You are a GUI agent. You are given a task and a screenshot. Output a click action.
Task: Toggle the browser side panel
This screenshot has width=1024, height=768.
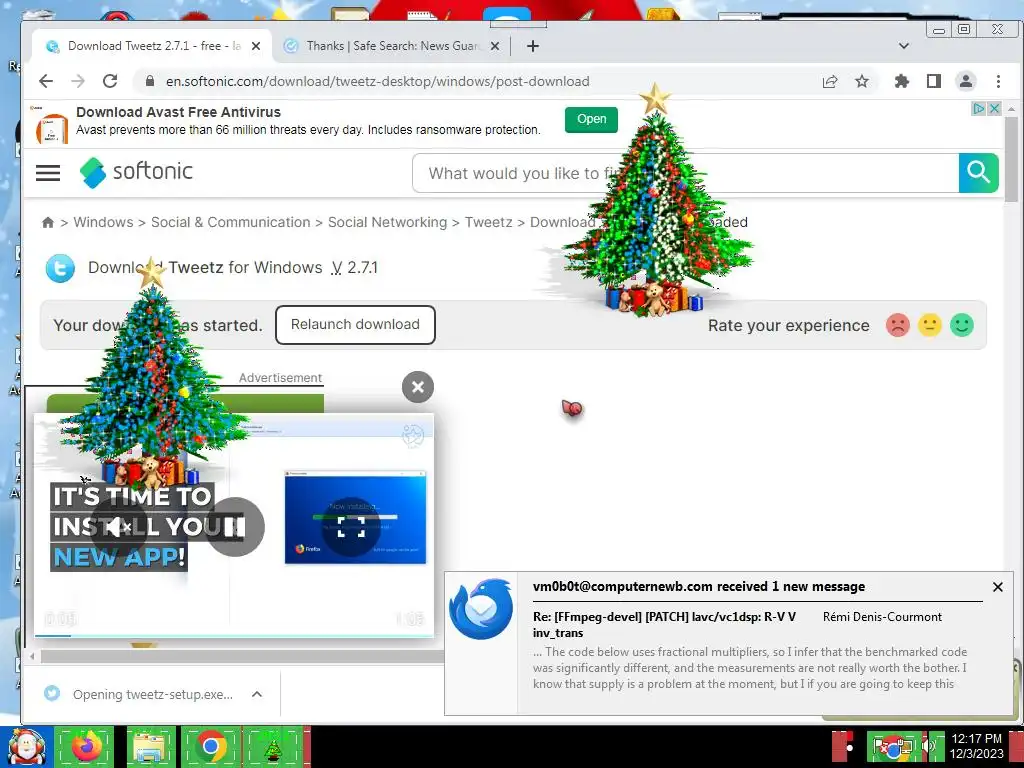[x=934, y=82]
